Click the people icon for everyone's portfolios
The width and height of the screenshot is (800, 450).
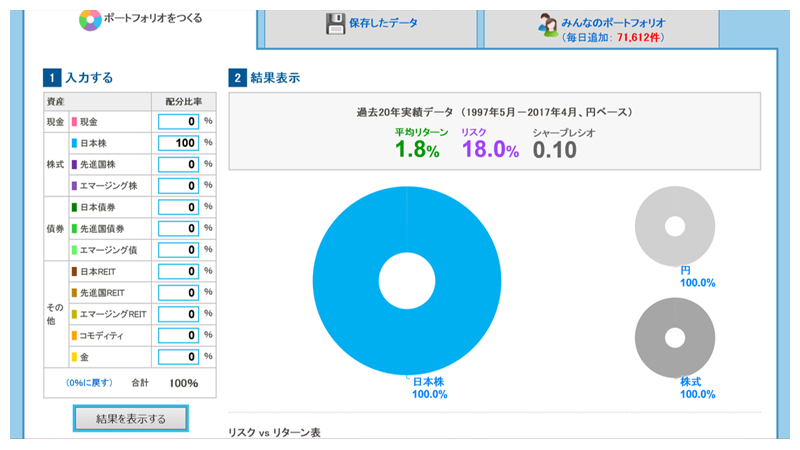click(x=547, y=25)
